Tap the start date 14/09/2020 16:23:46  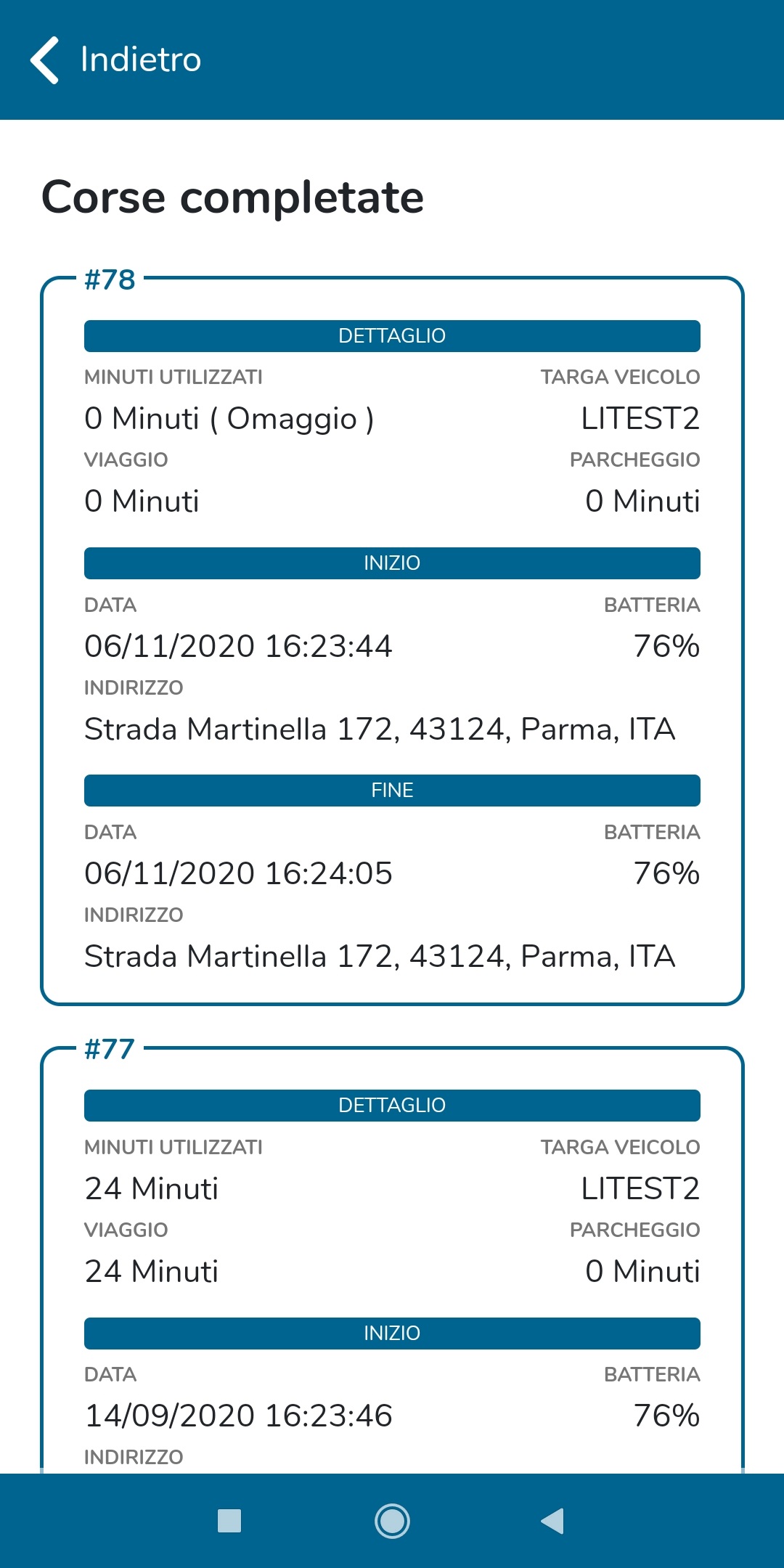coord(238,1416)
